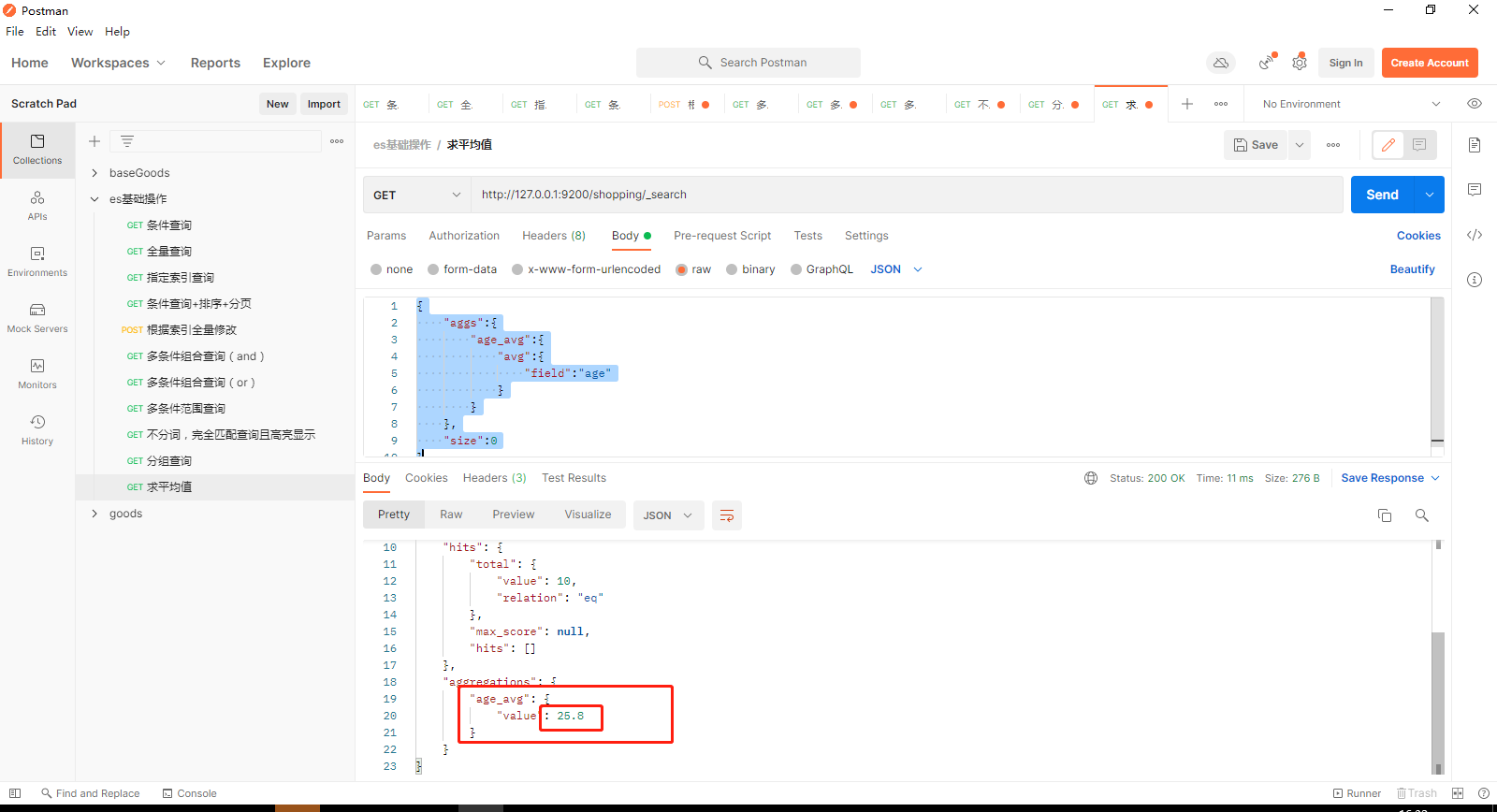
Task: Open the documentation icon in right sidebar
Action: click(1475, 145)
